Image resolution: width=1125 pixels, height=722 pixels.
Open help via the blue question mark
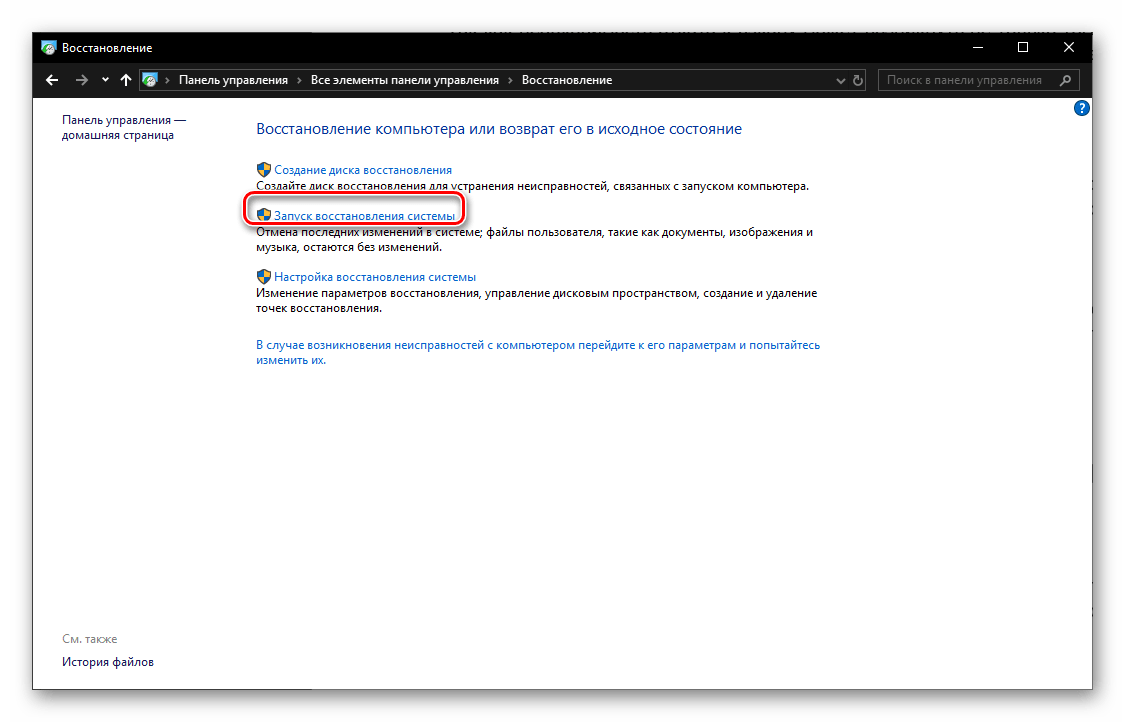point(1081,108)
